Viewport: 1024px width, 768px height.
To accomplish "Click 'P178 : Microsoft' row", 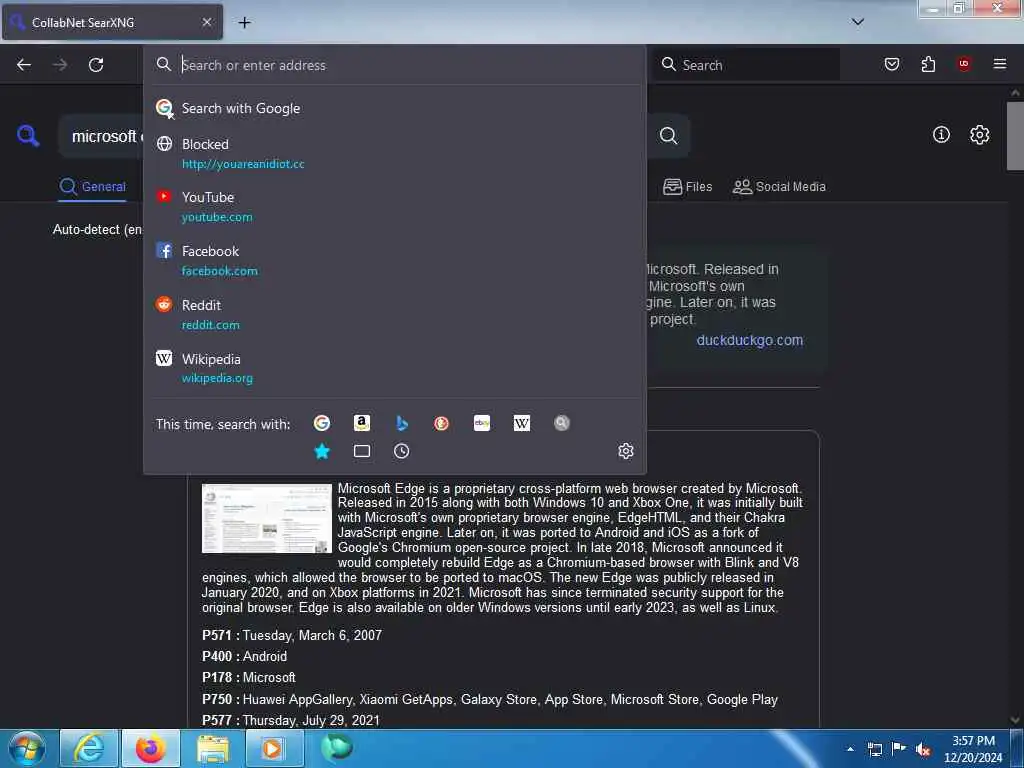I will [249, 678].
